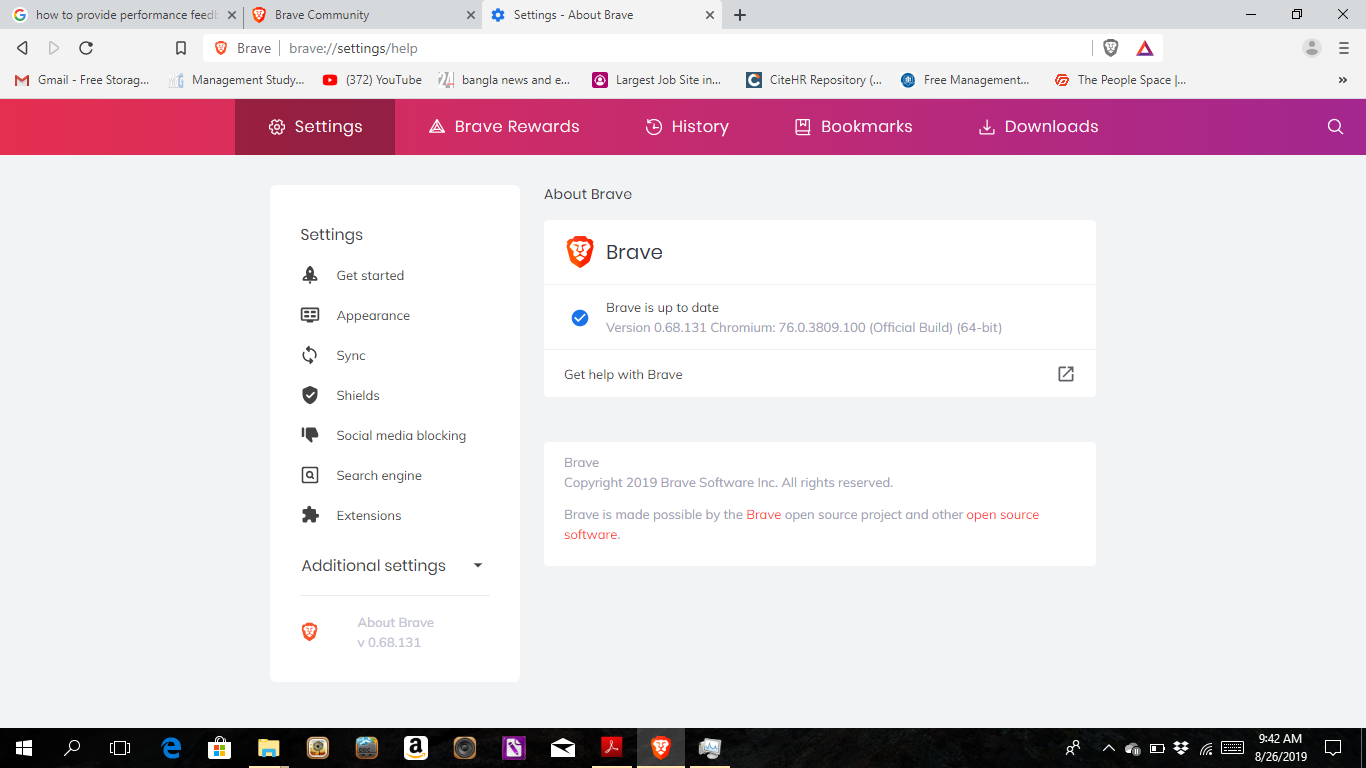Bookmark this page using the bookmark icon

click(x=181, y=48)
